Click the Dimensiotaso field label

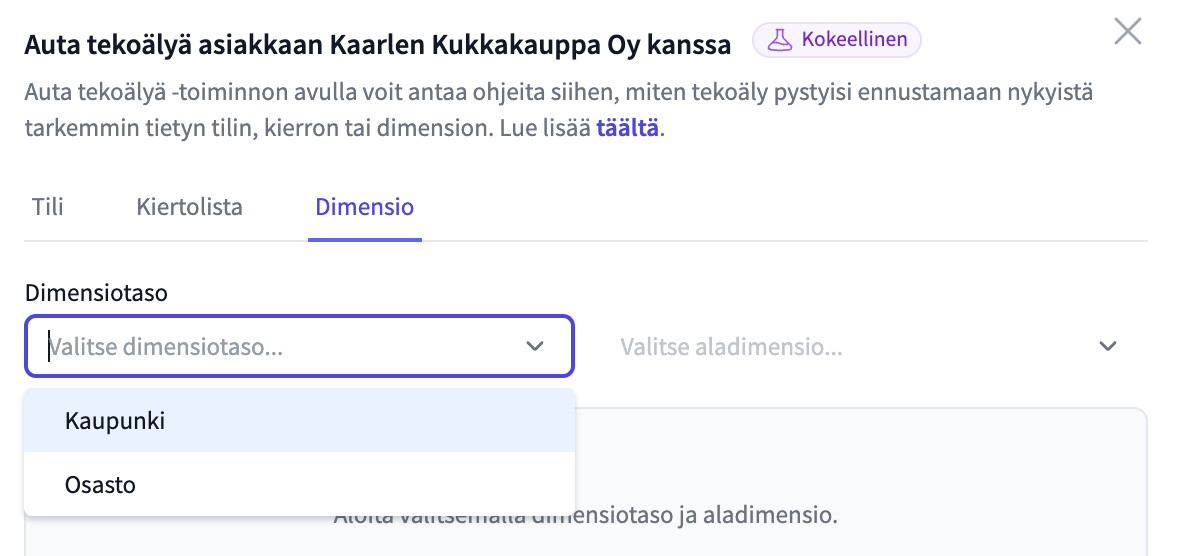[96, 293]
